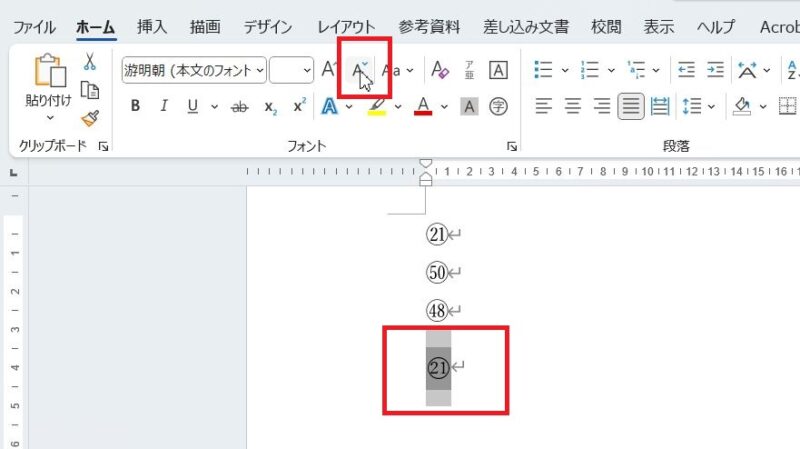Toggle Underline formatting

[x=192, y=106]
